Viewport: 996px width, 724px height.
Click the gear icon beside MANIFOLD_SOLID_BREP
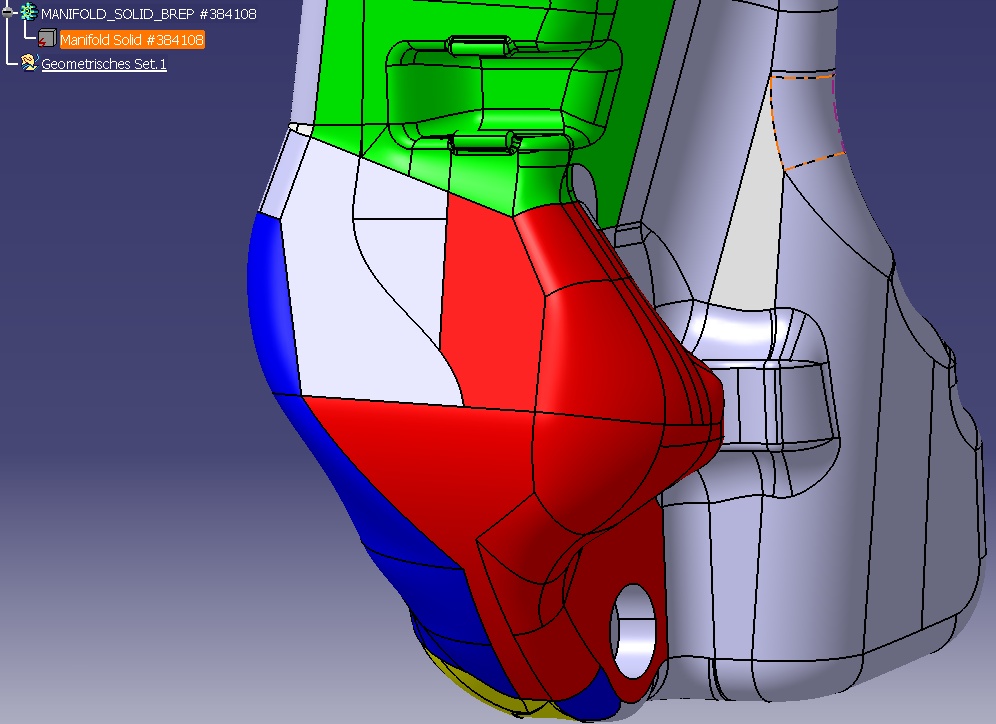(x=28, y=12)
